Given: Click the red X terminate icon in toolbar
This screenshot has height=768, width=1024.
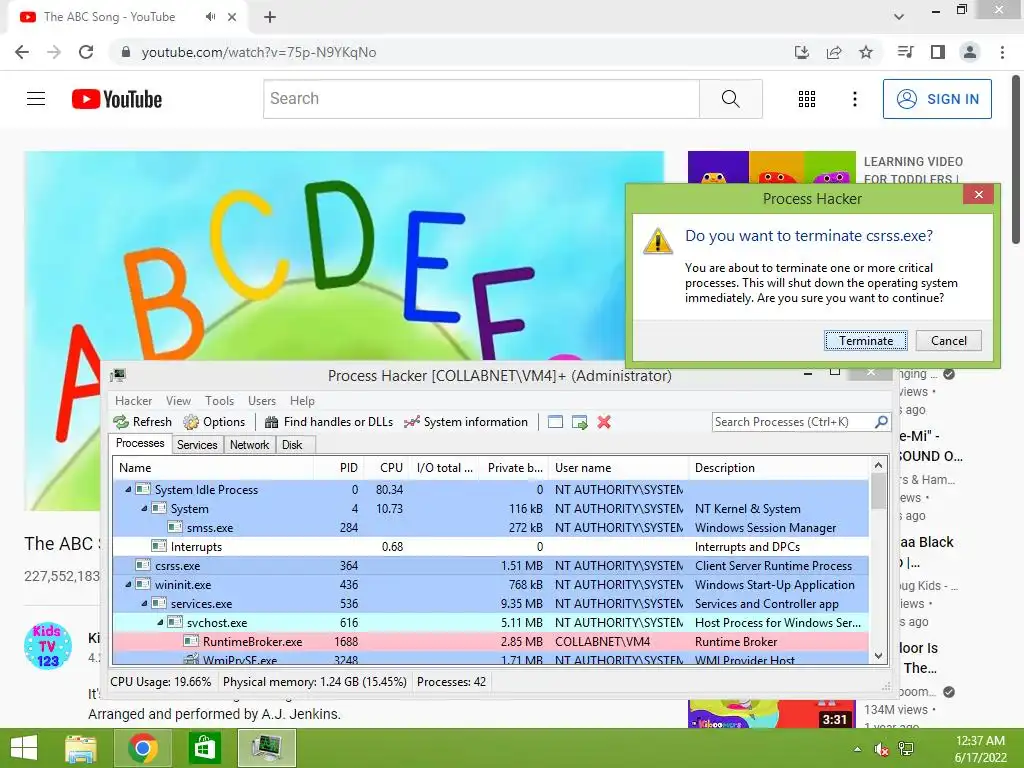Looking at the screenshot, I should (x=604, y=422).
